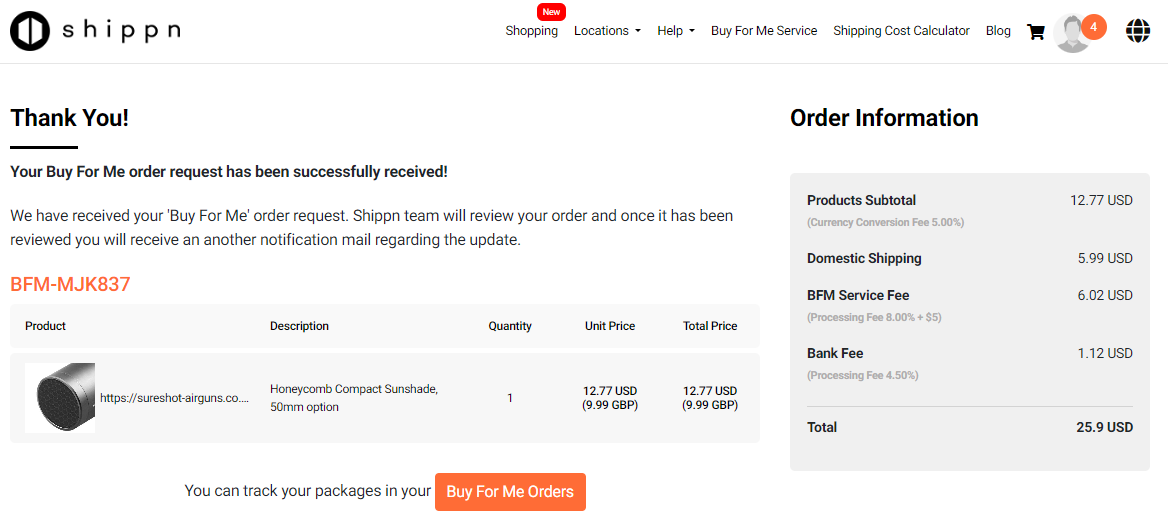Viewport: 1168px width, 529px height.
Task: Click the sunshade product thumbnail image
Action: pyautogui.click(x=60, y=398)
